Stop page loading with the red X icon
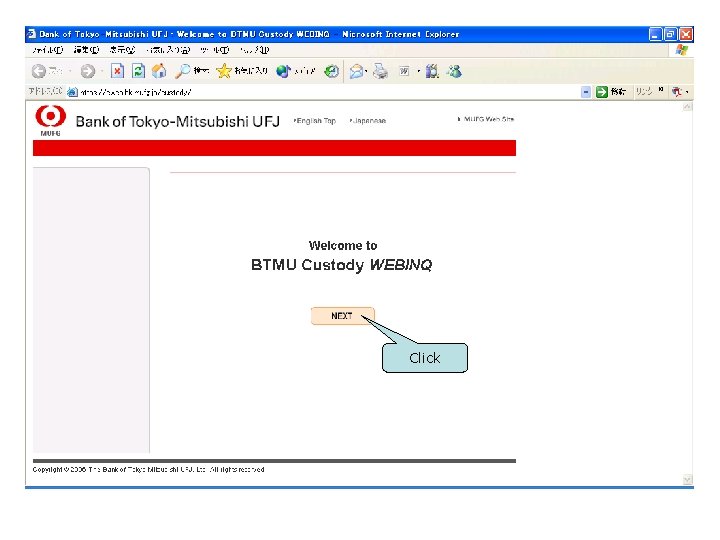This screenshot has width=720, height=540. pos(118,71)
